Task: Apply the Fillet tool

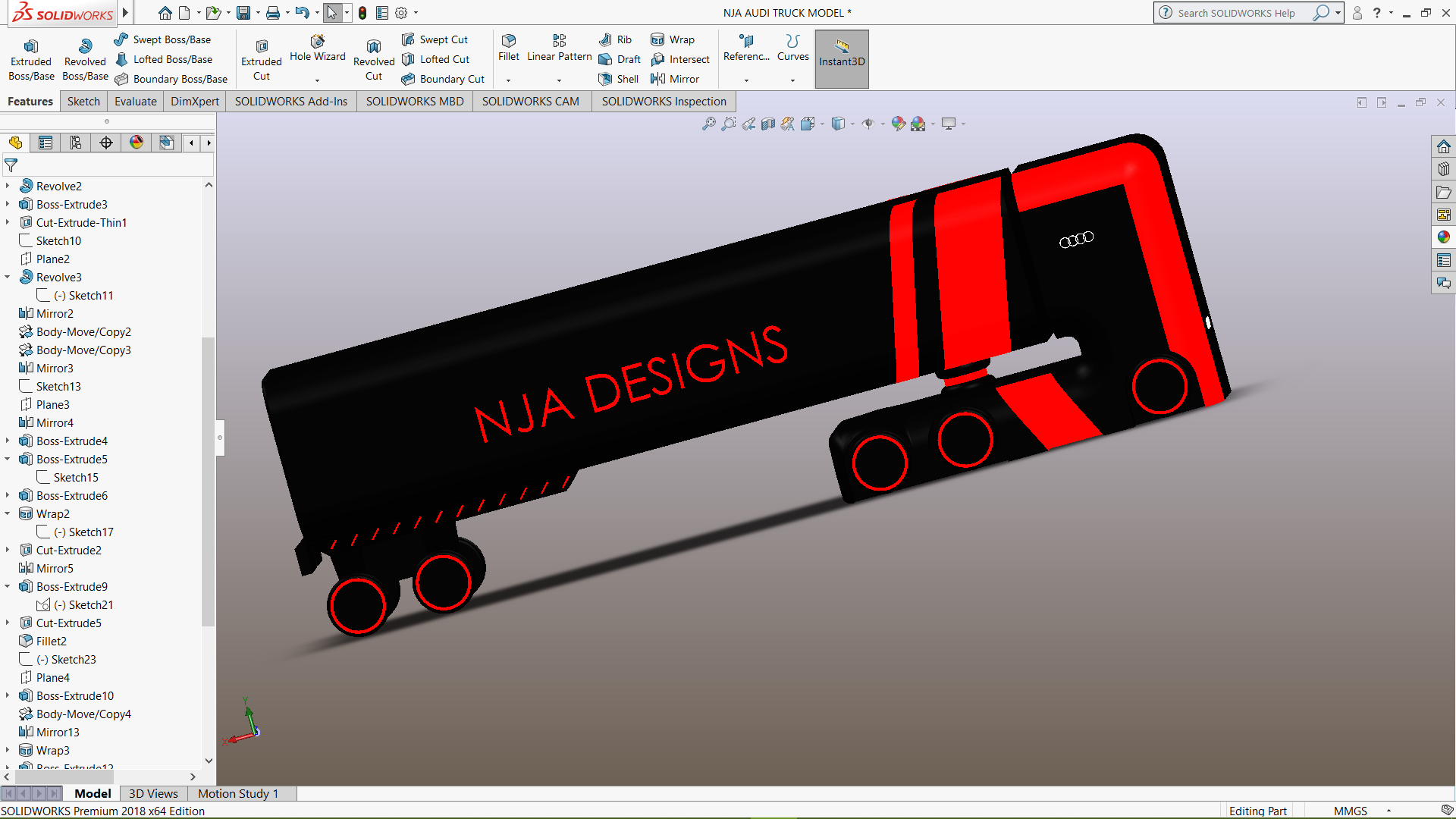Action: coord(509,48)
